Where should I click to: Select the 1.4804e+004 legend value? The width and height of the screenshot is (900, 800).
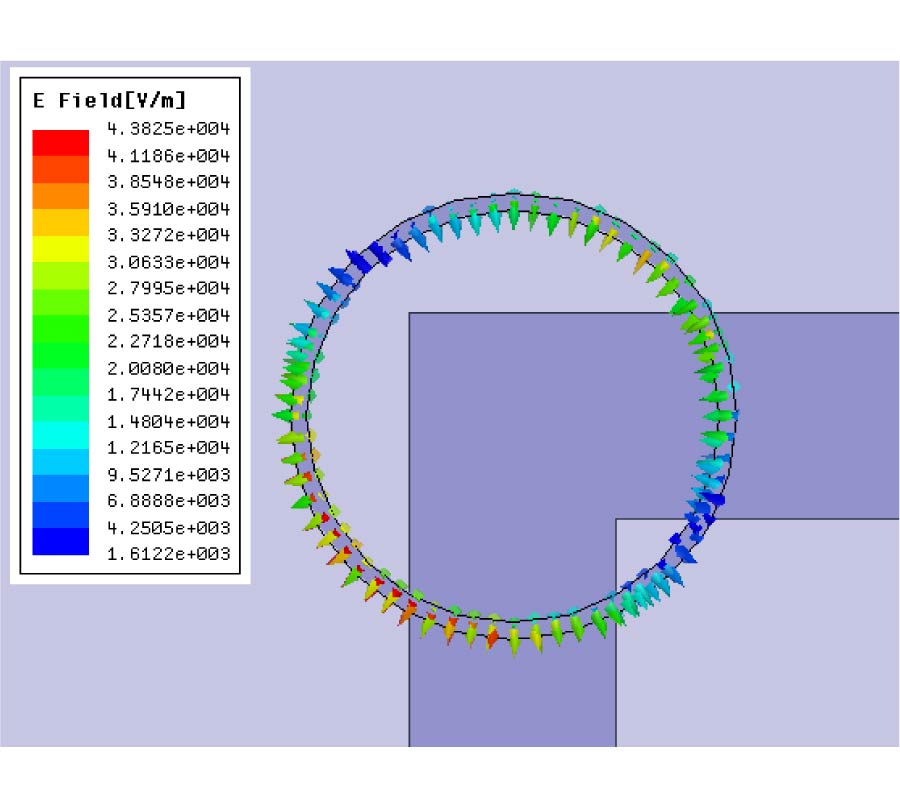(x=168, y=421)
